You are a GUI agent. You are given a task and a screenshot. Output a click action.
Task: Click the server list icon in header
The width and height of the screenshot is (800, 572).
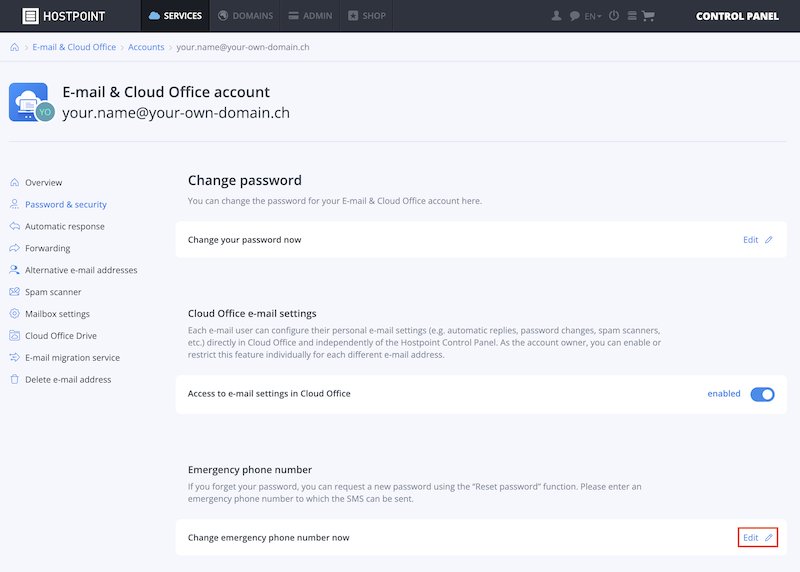coord(632,16)
